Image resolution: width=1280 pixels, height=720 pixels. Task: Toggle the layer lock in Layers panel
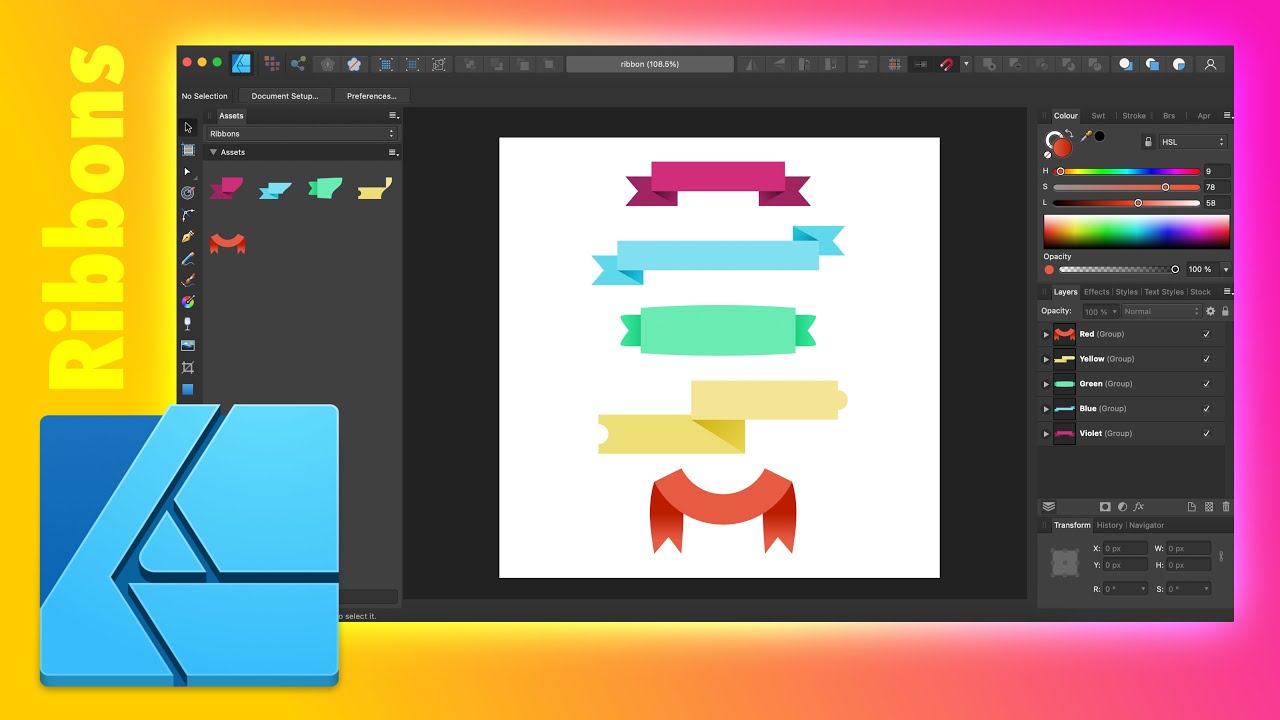tap(1225, 312)
